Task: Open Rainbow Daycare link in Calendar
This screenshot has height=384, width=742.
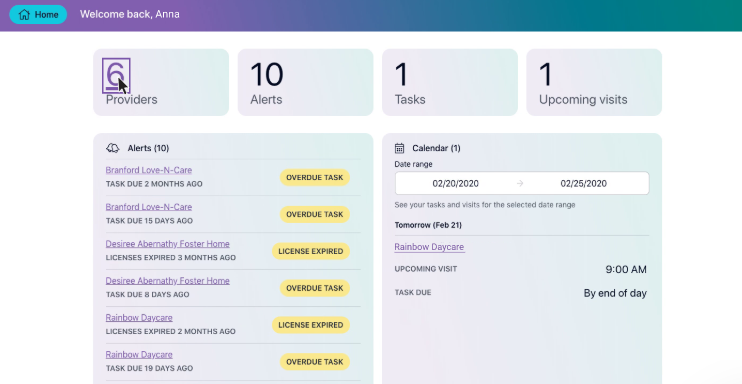Action: click(429, 247)
